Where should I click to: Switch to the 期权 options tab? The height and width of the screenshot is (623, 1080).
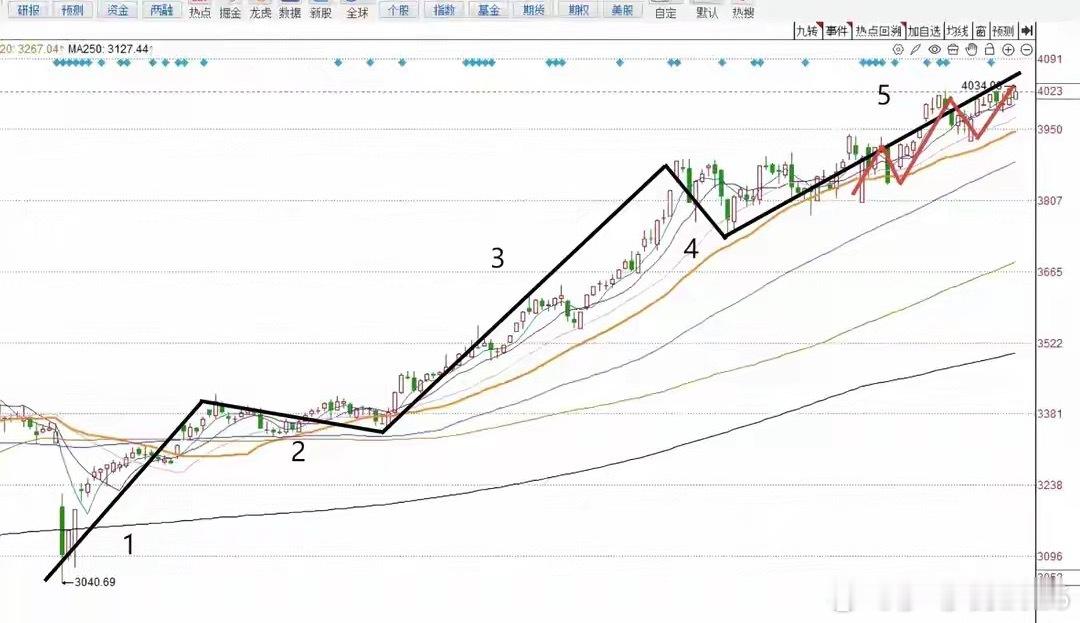578,10
